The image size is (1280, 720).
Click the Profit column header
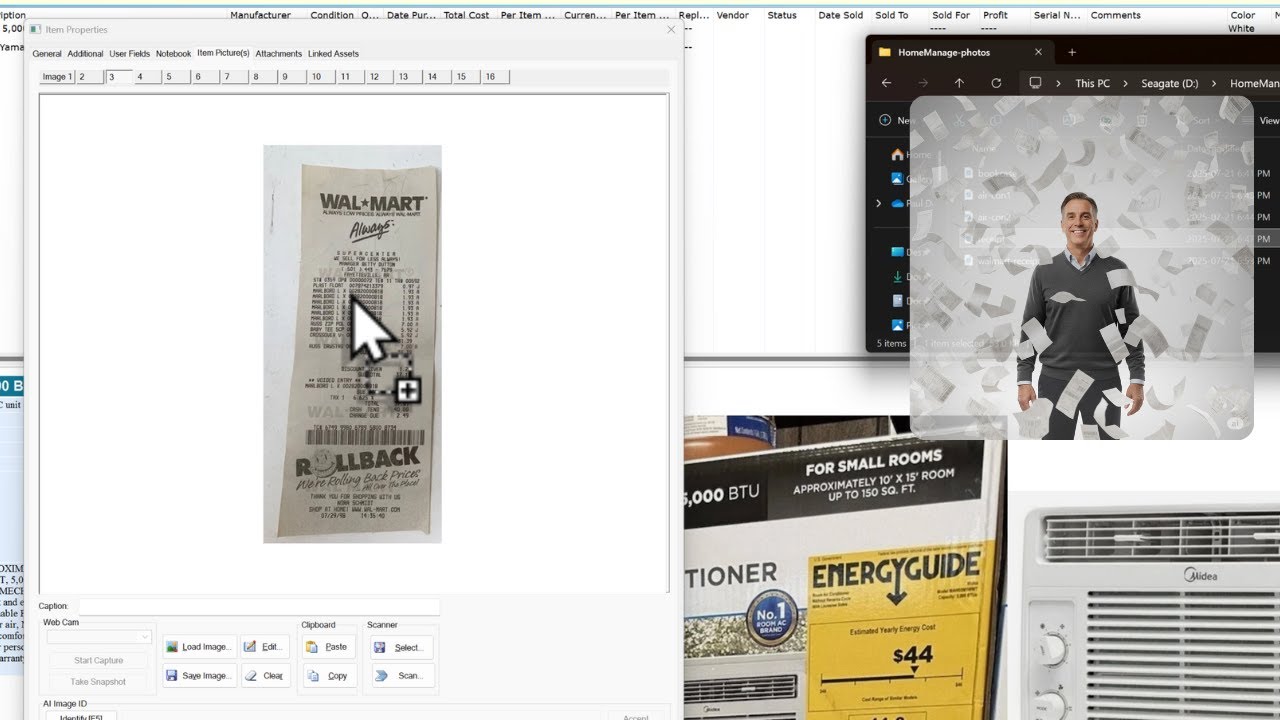click(x=995, y=15)
